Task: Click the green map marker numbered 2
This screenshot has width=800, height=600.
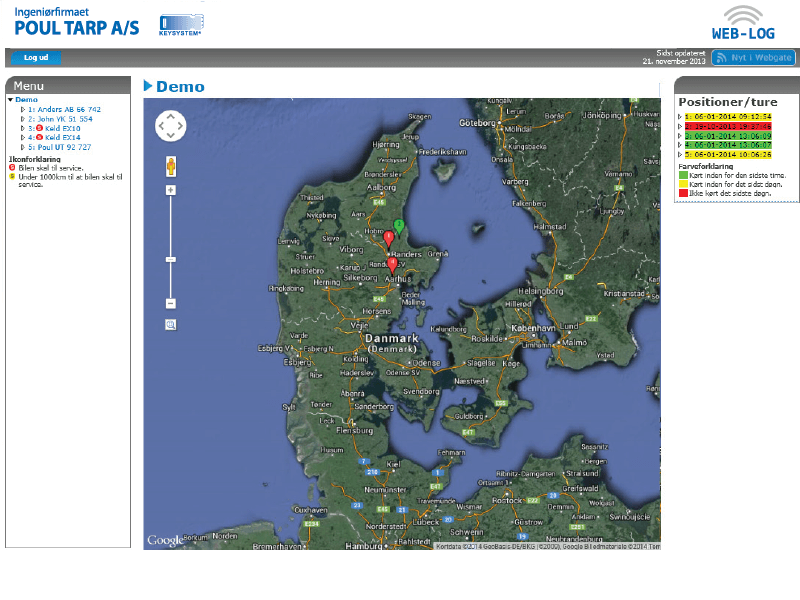Action: [399, 226]
